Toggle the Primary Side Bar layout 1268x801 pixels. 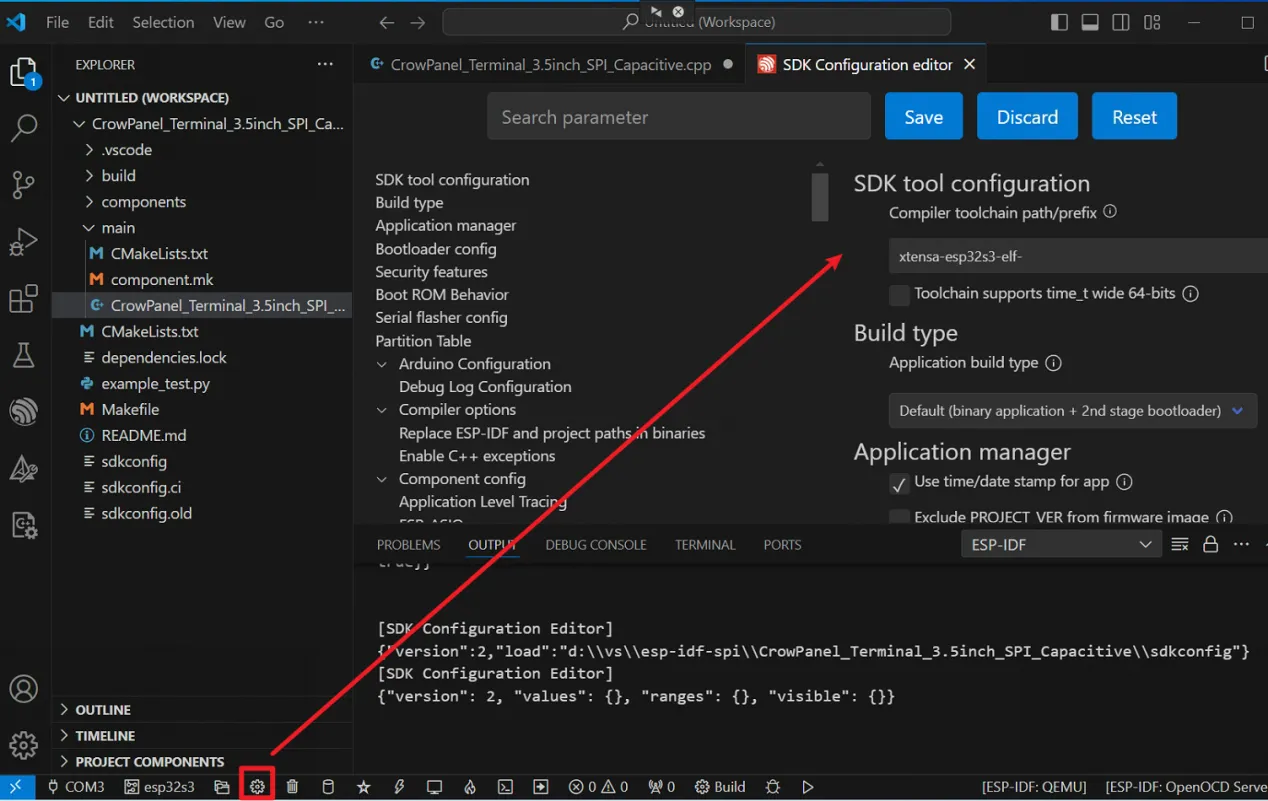pos(1059,22)
